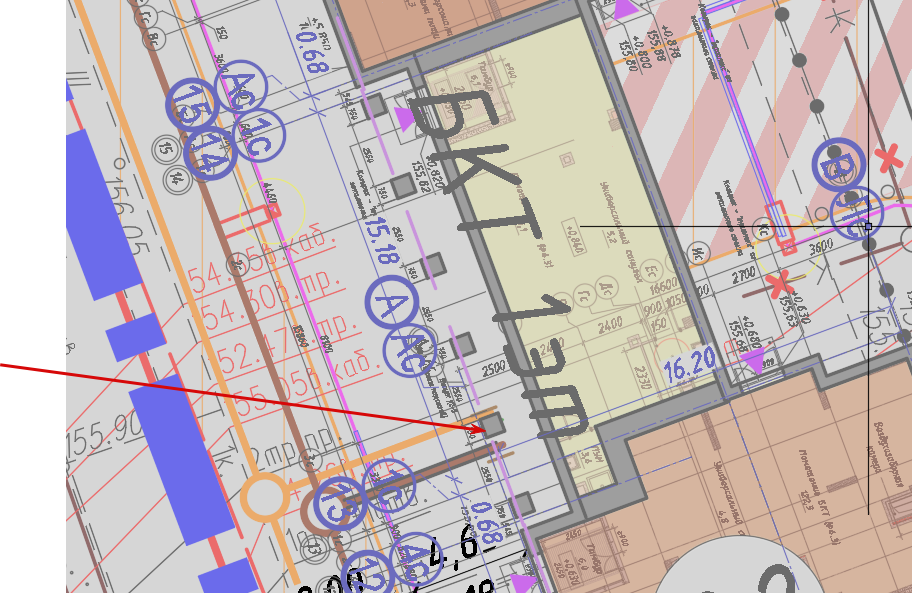Select the dimension text '2700'
912x593 pixels.
(744, 274)
